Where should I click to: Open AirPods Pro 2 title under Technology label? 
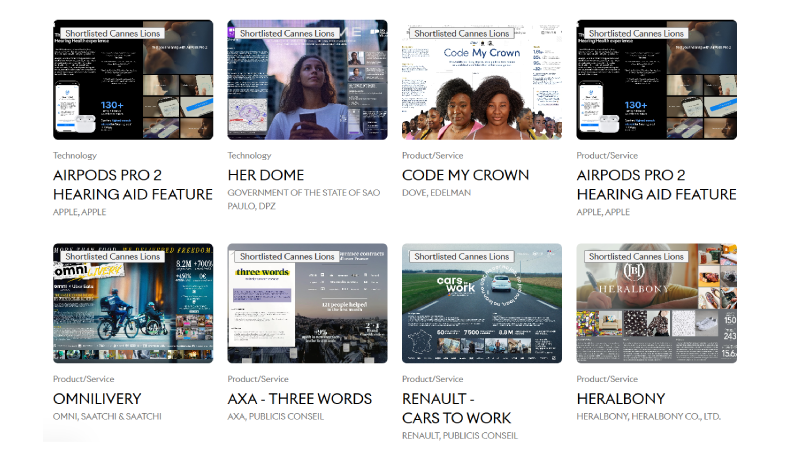coord(133,185)
